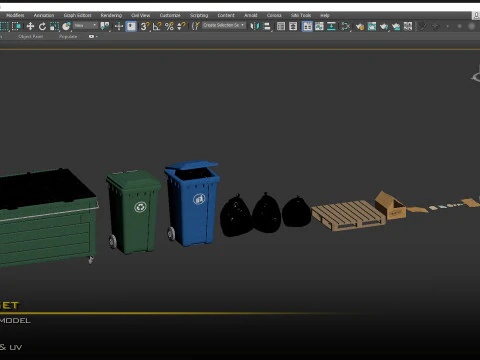Switch to the Object Paint ribbon tab
This screenshot has height=360, width=480.
31,36
